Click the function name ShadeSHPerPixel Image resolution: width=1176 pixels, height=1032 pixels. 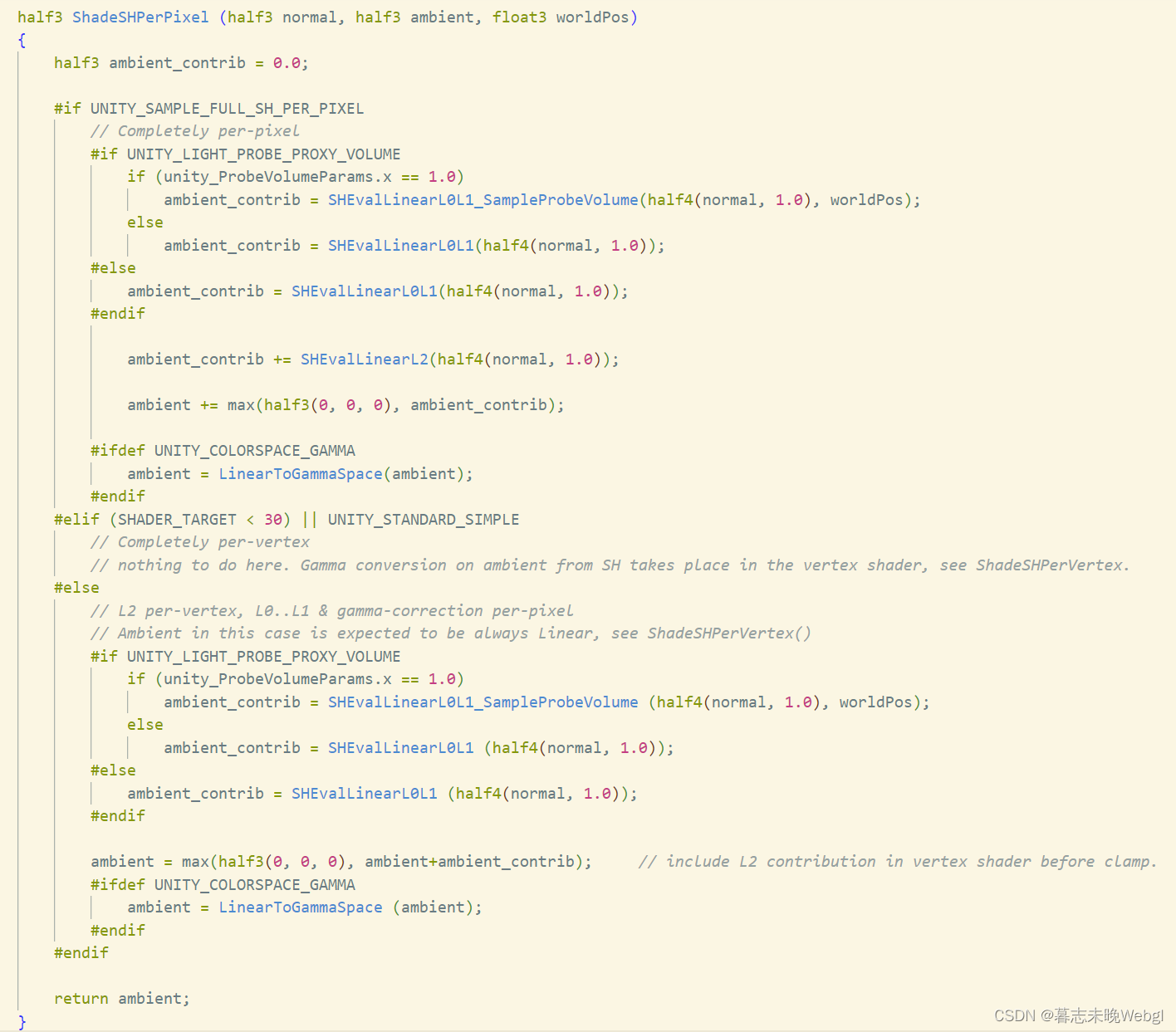(x=140, y=17)
